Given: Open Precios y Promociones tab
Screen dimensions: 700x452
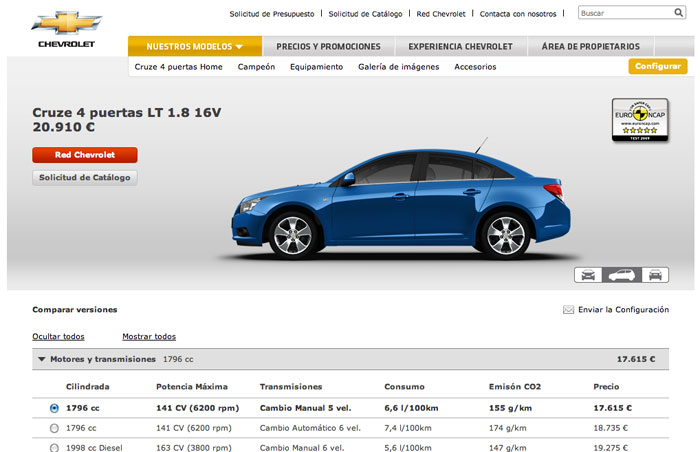Looking at the screenshot, I should 328,46.
